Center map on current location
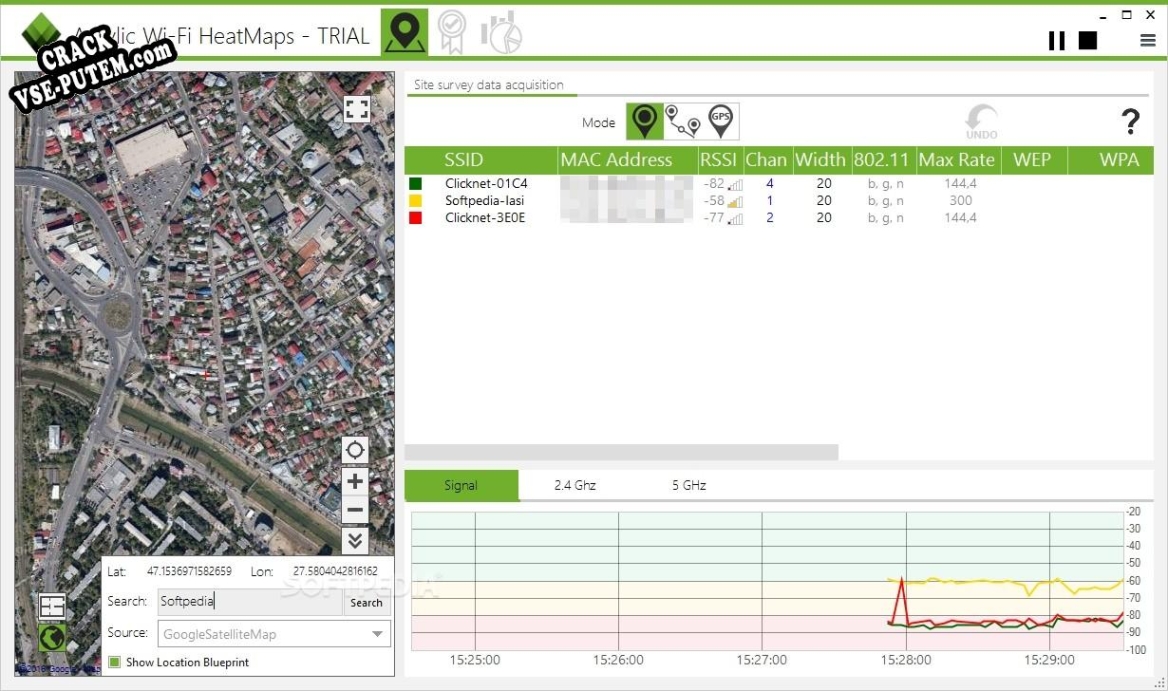This screenshot has height=691, width=1168. tap(355, 450)
